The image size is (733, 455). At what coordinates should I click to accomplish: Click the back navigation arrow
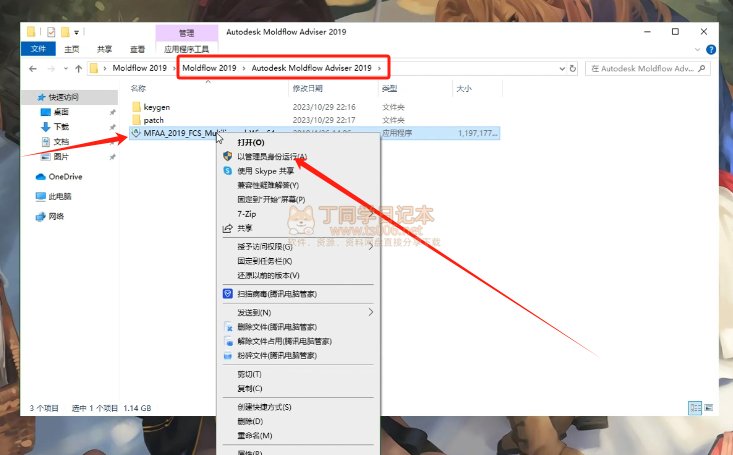tap(33, 69)
